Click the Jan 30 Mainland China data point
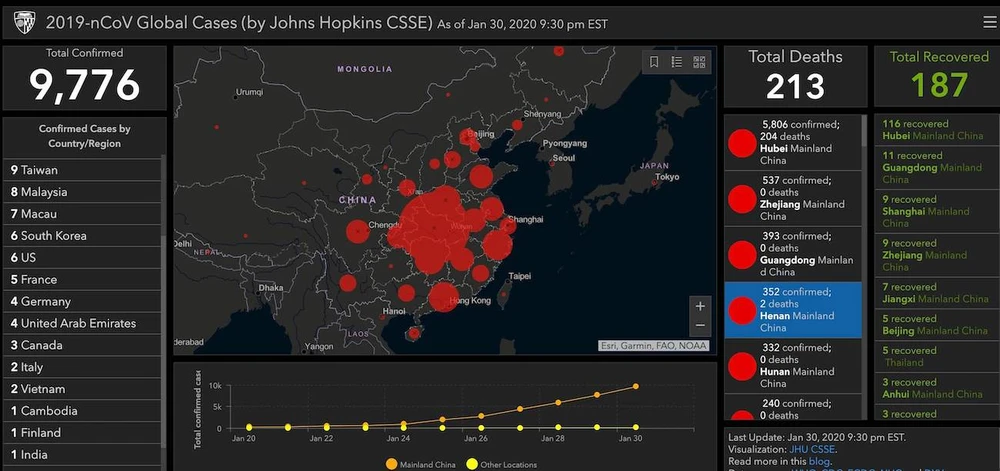This screenshot has width=1000, height=471. tap(635, 386)
